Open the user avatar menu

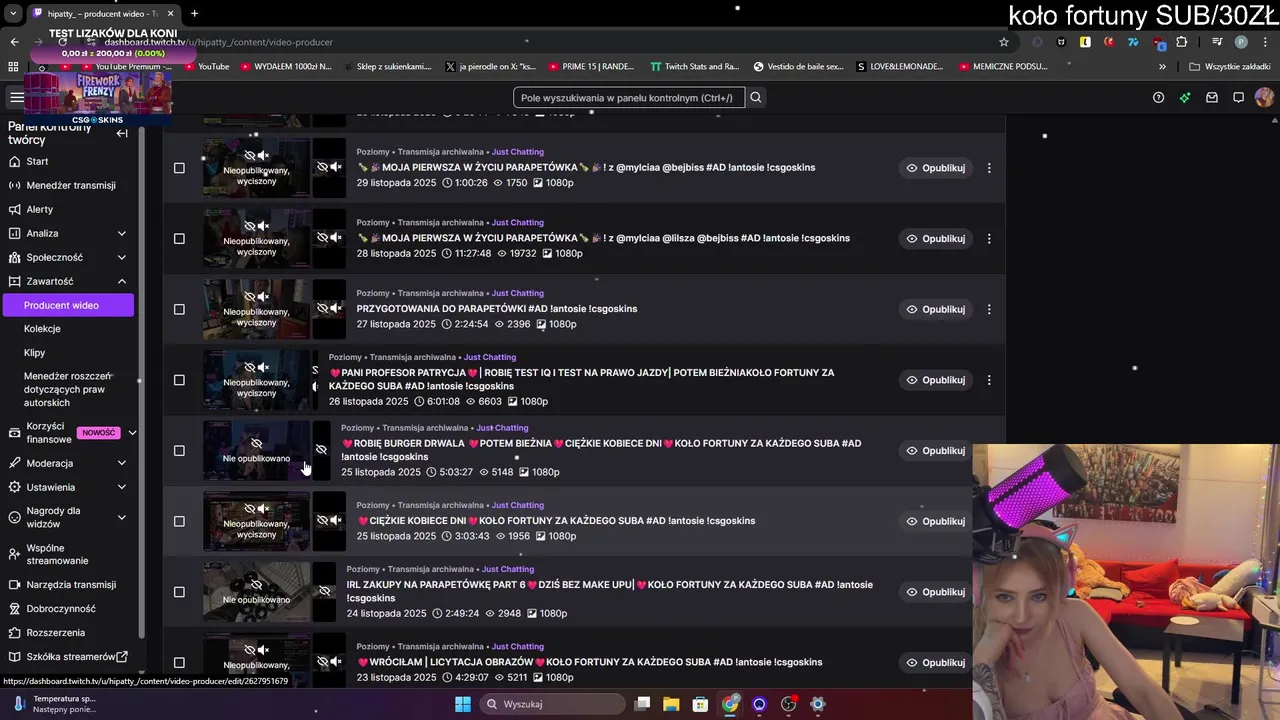point(1264,98)
